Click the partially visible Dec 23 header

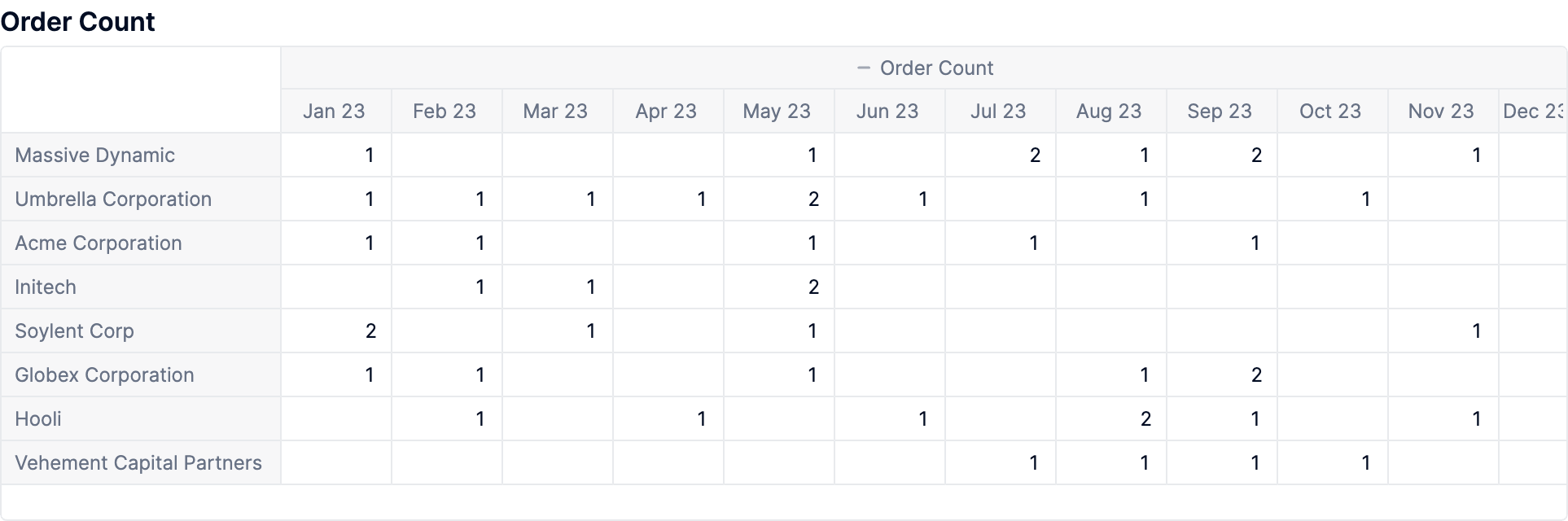click(x=1533, y=112)
